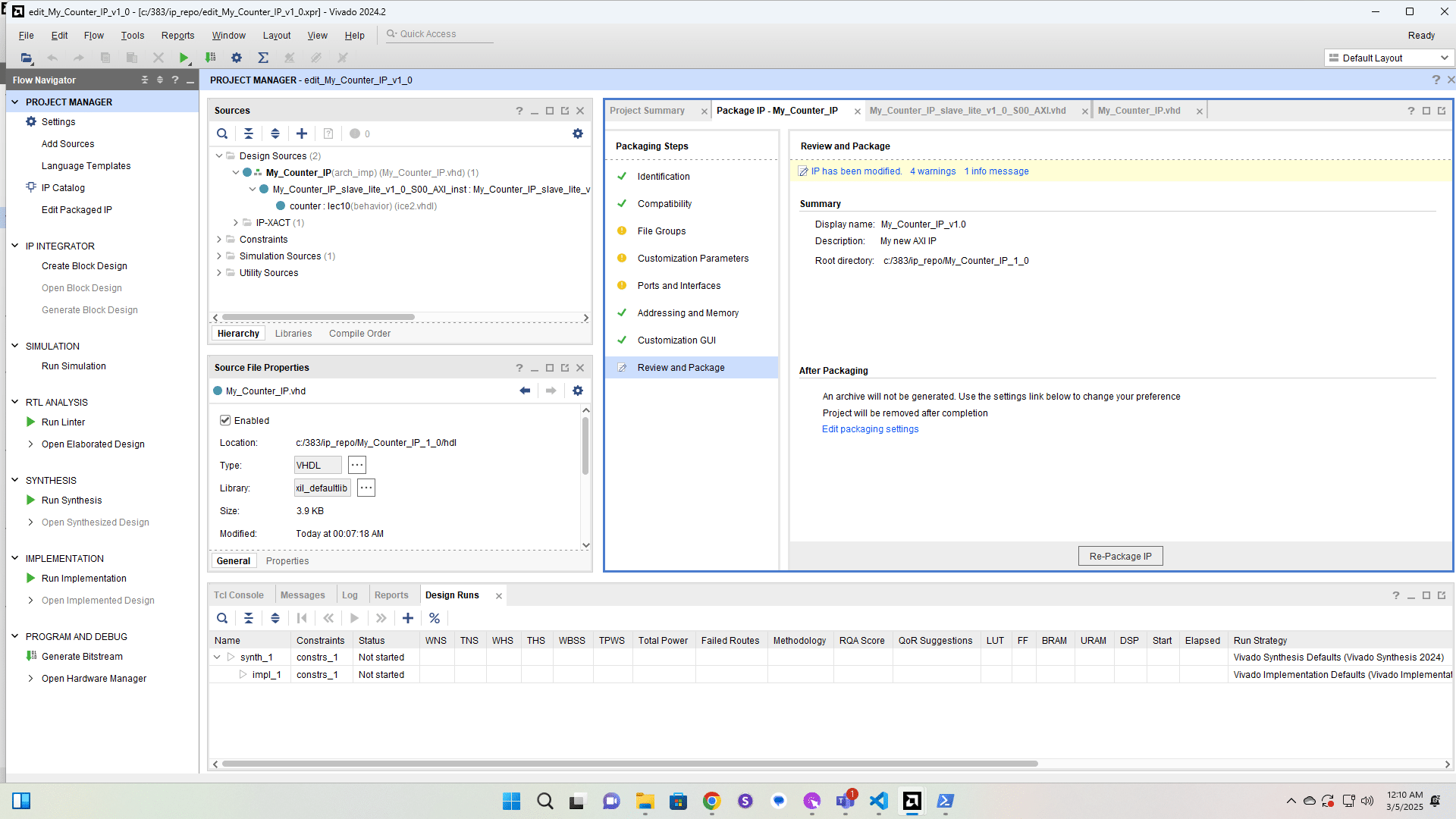The height and width of the screenshot is (819, 1456).
Task: Collapse all in Sources panel toolbar
Action: click(x=249, y=133)
